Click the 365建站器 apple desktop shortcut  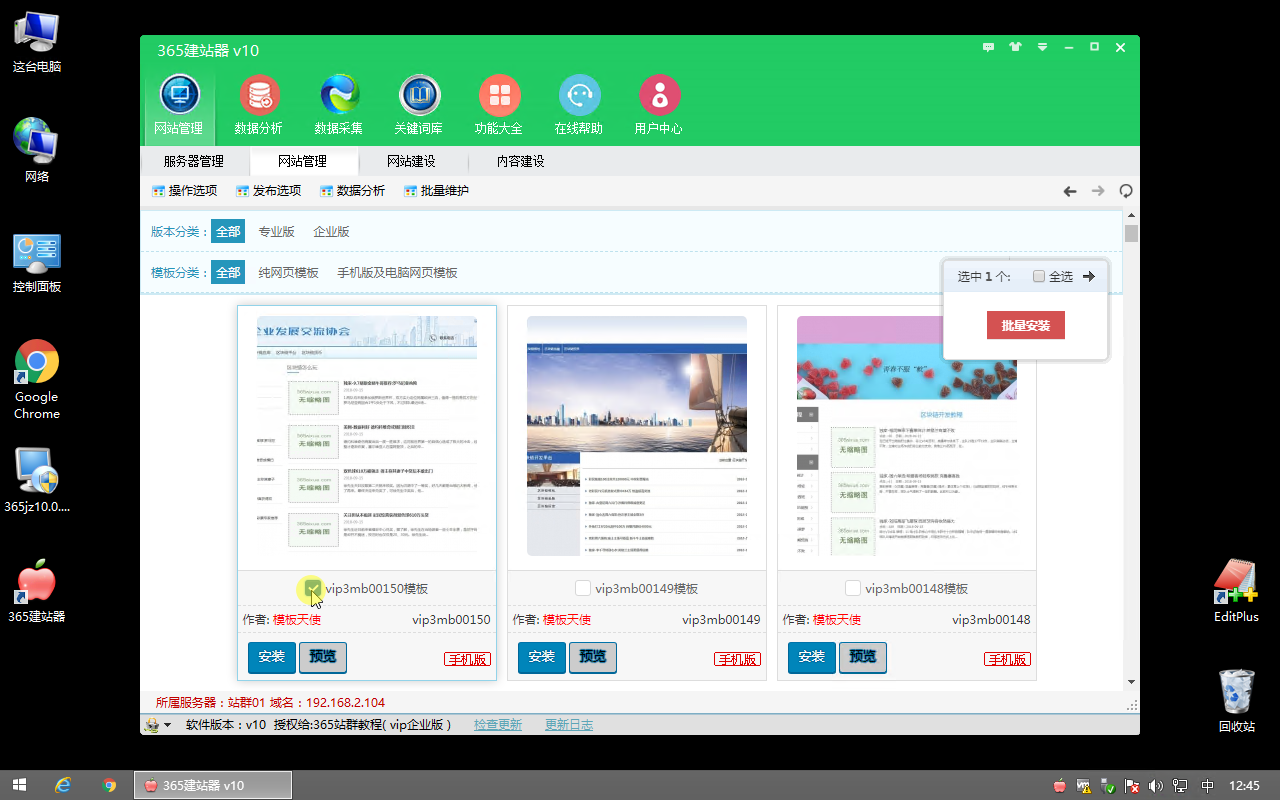pos(37,591)
